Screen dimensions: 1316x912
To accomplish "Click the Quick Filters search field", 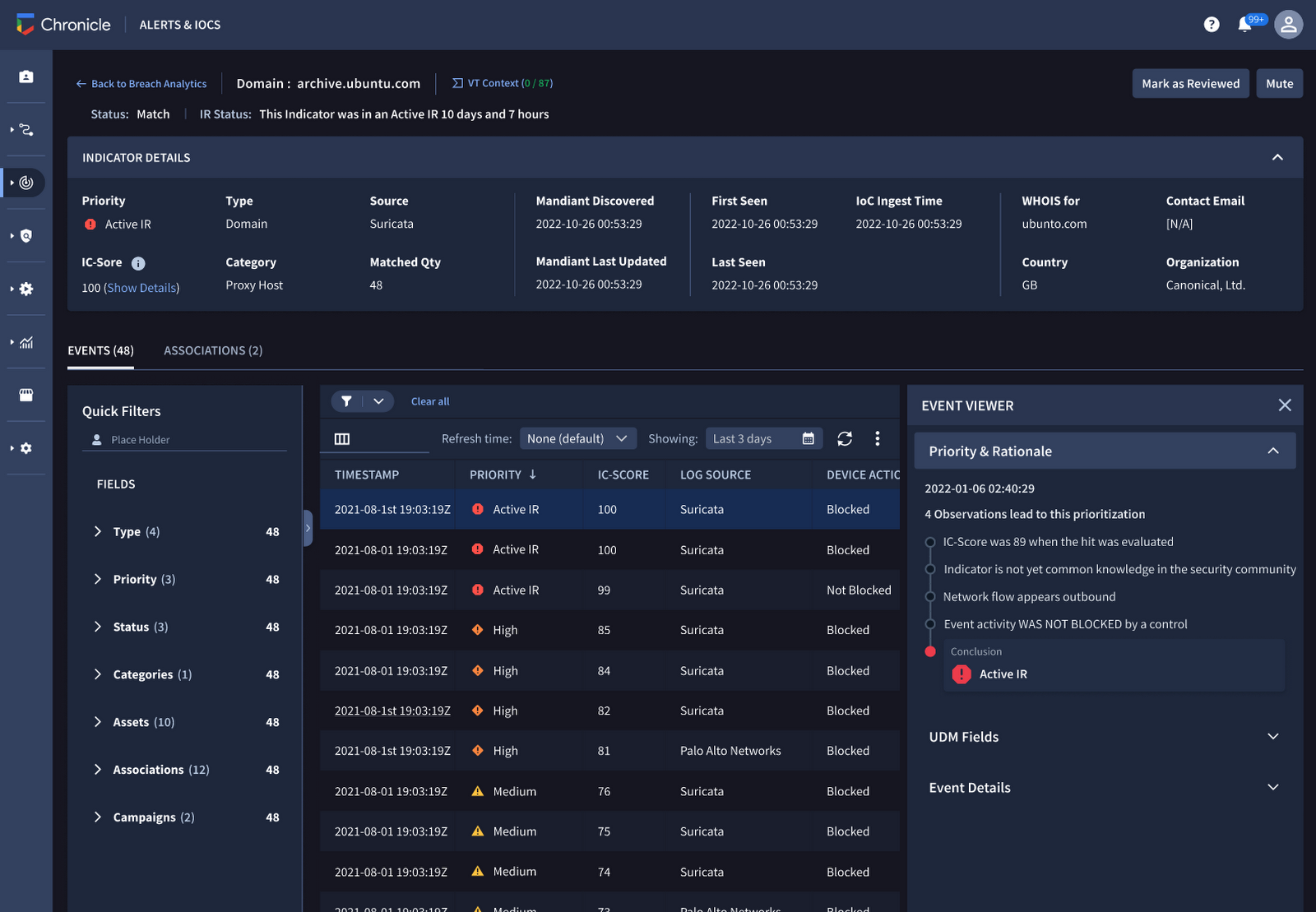I will (184, 440).
